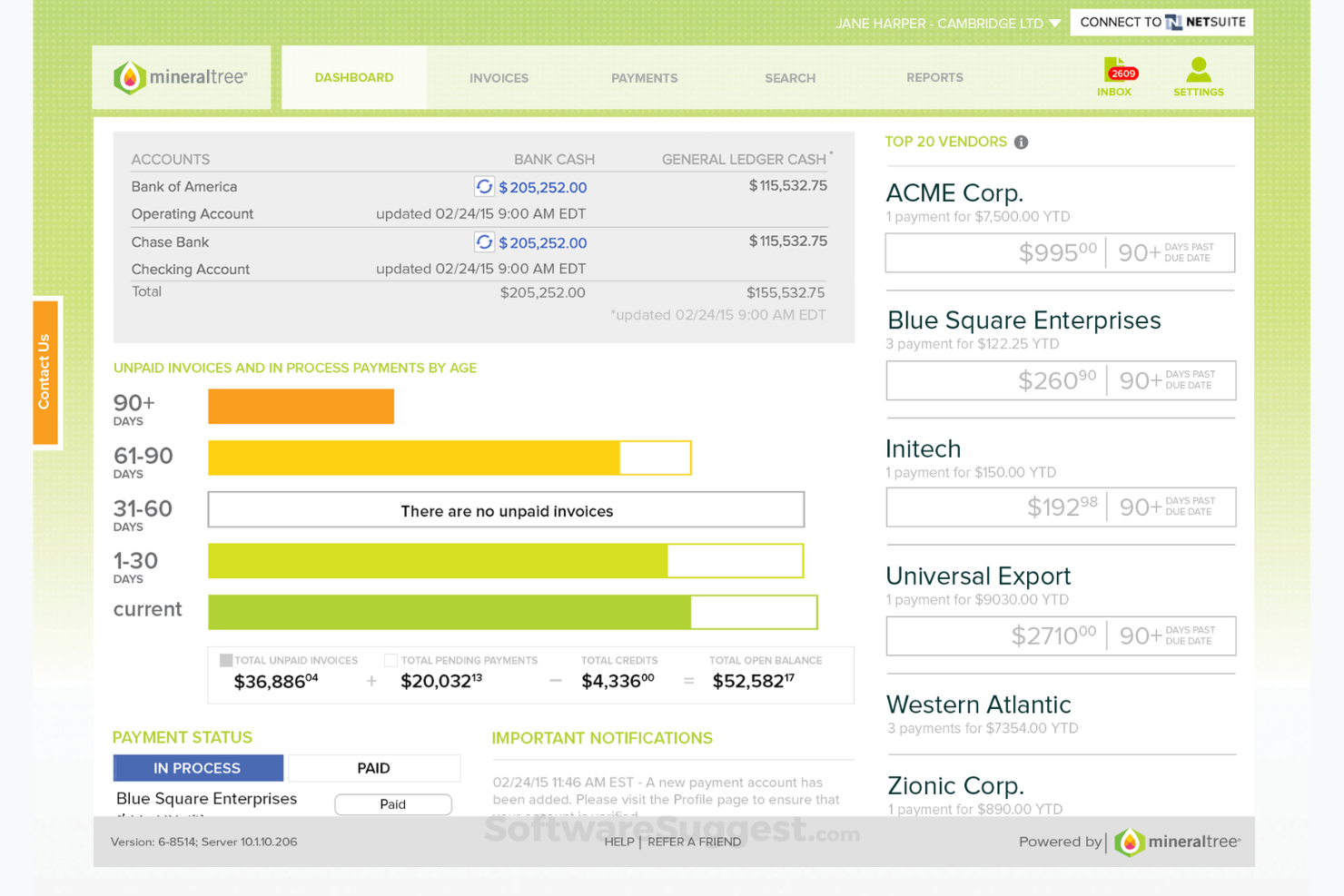
Task: Click the Connect to NetSuite button
Action: pyautogui.click(x=1161, y=23)
